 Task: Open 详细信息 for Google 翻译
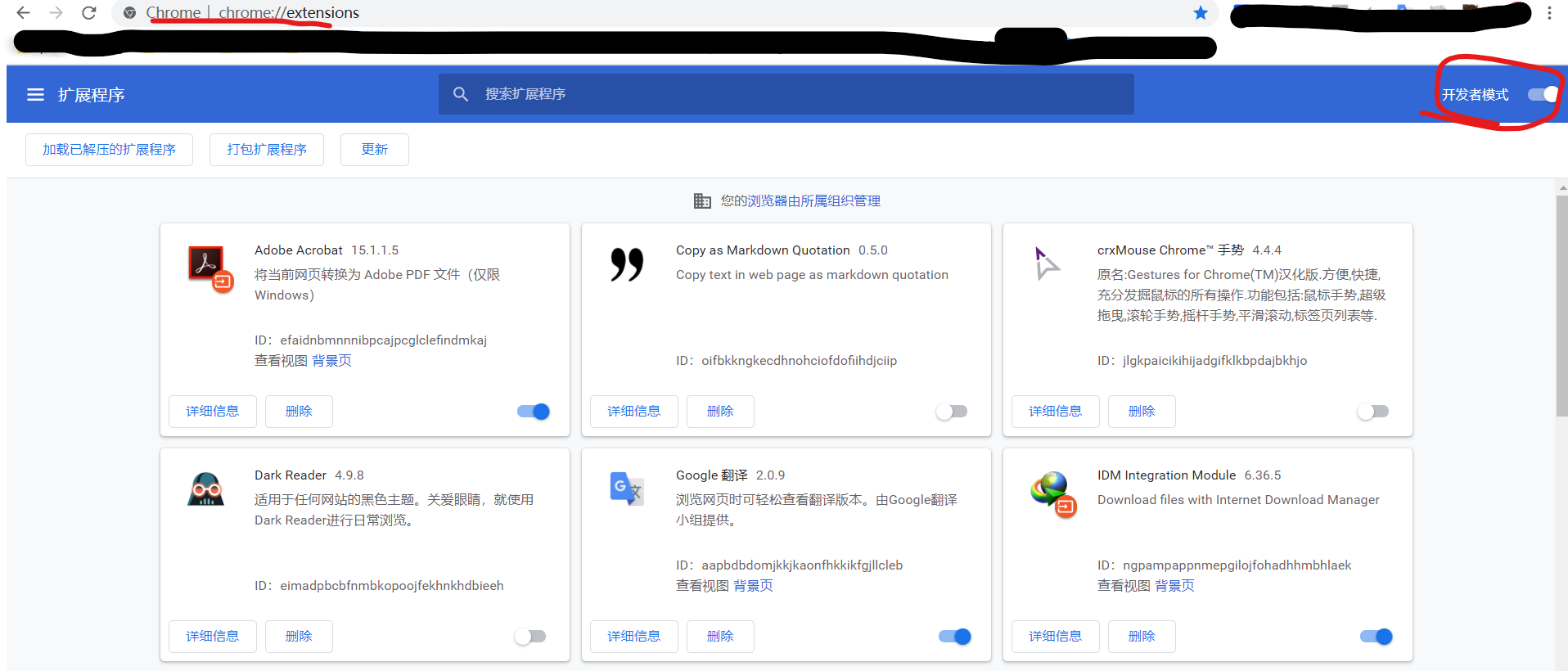pyautogui.click(x=634, y=637)
